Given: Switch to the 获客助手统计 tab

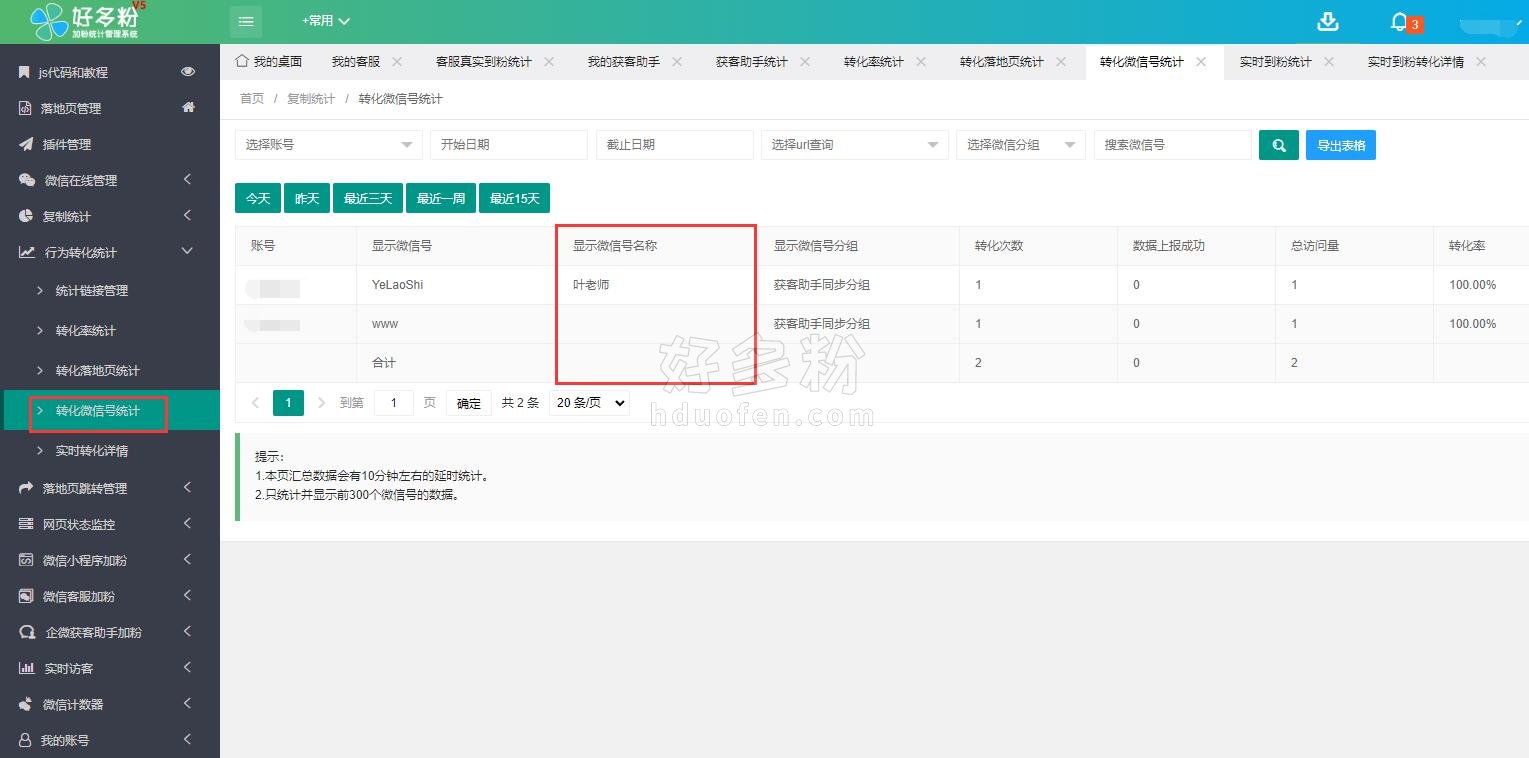Looking at the screenshot, I should click(752, 62).
